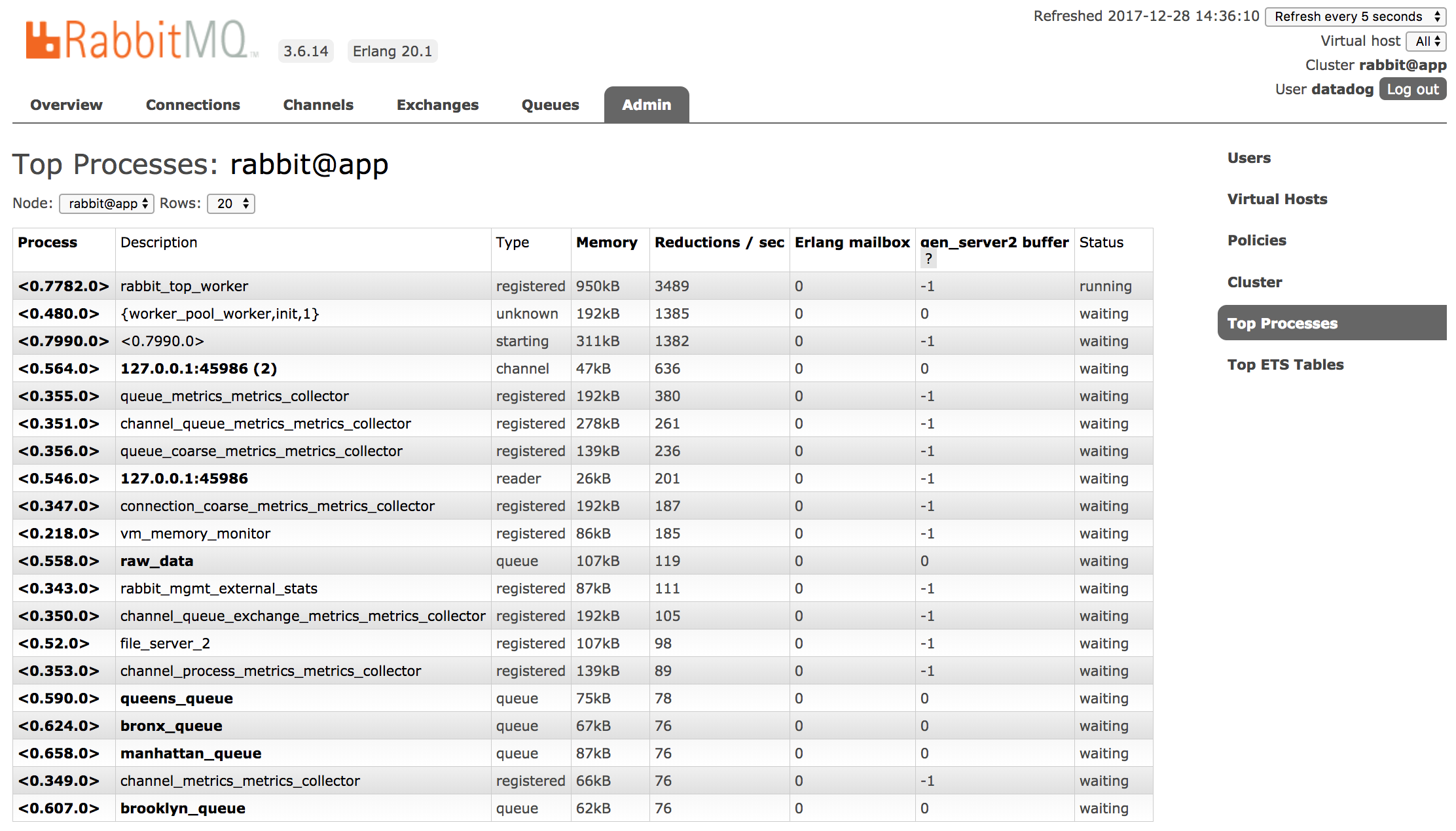Open the raw_data queue details
The image size is (1456, 831).
point(156,561)
